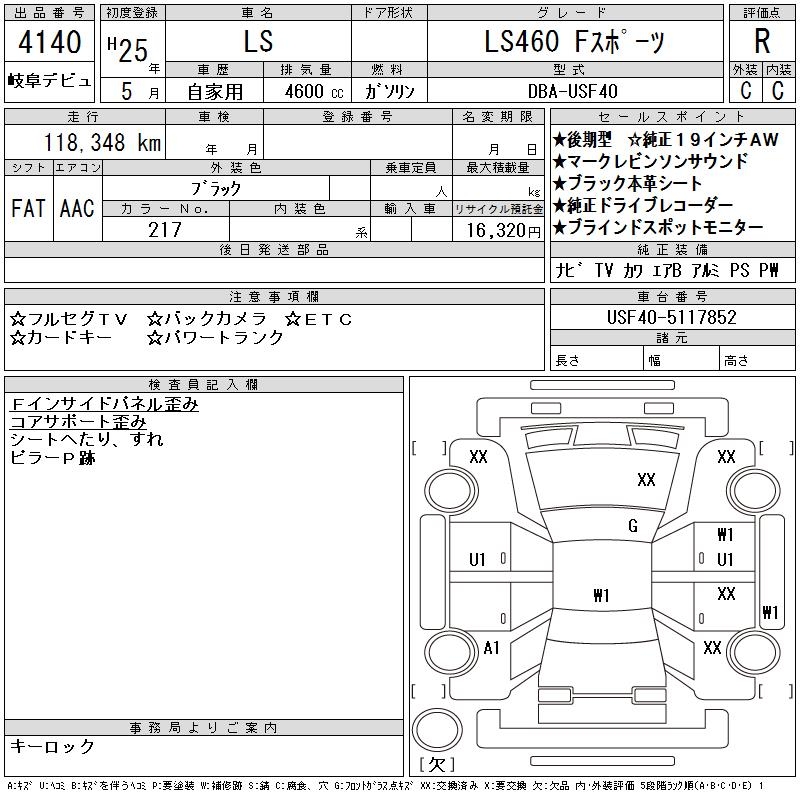Select the chassis number USF40-5117852
This screenshot has width=800, height=800.
pyautogui.click(x=672, y=317)
